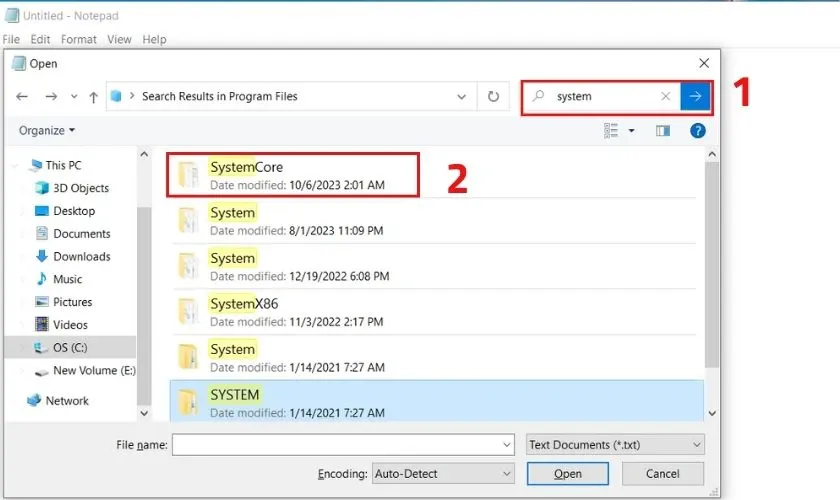Go forward with the right arrow

(51, 96)
